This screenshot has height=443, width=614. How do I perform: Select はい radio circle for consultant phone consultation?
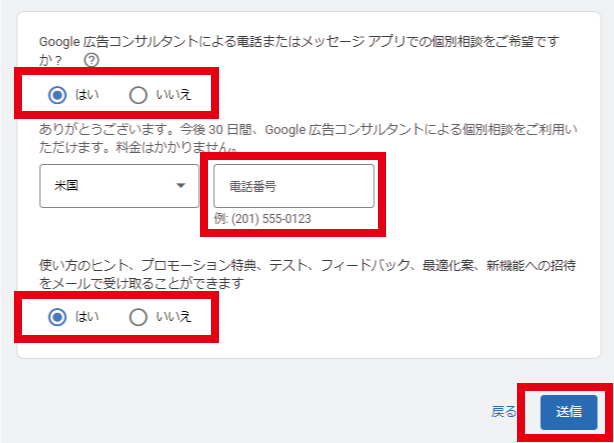(x=57, y=95)
